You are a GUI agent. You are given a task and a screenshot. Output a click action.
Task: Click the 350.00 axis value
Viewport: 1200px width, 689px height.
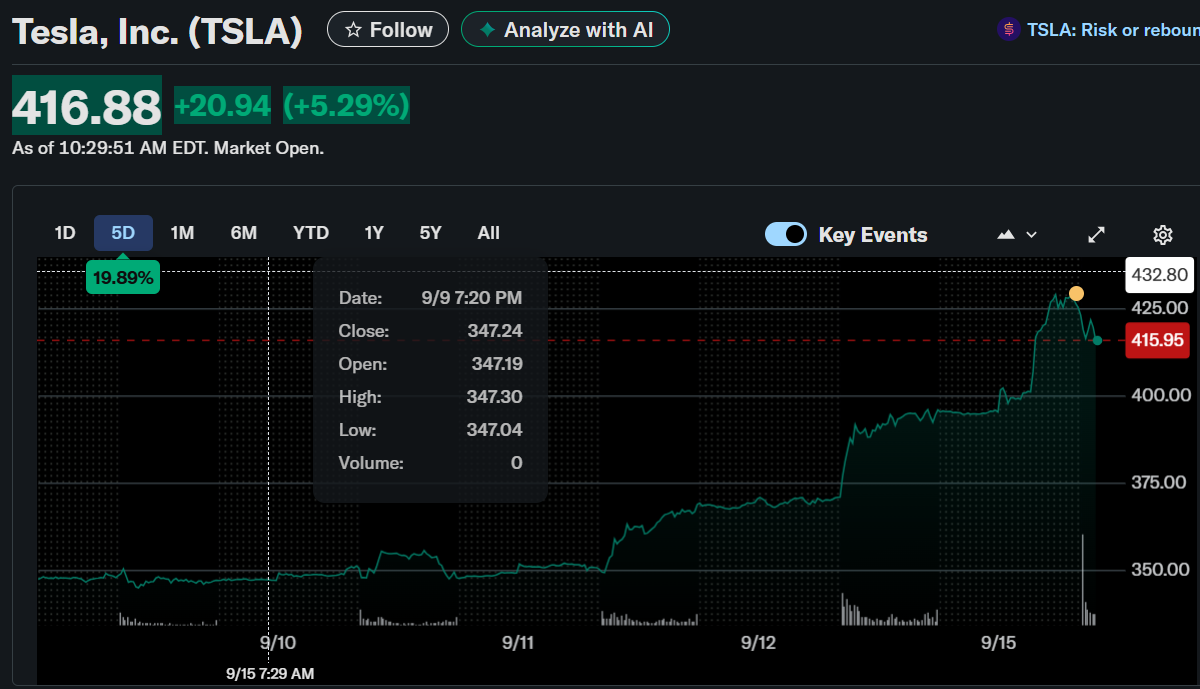(1160, 569)
